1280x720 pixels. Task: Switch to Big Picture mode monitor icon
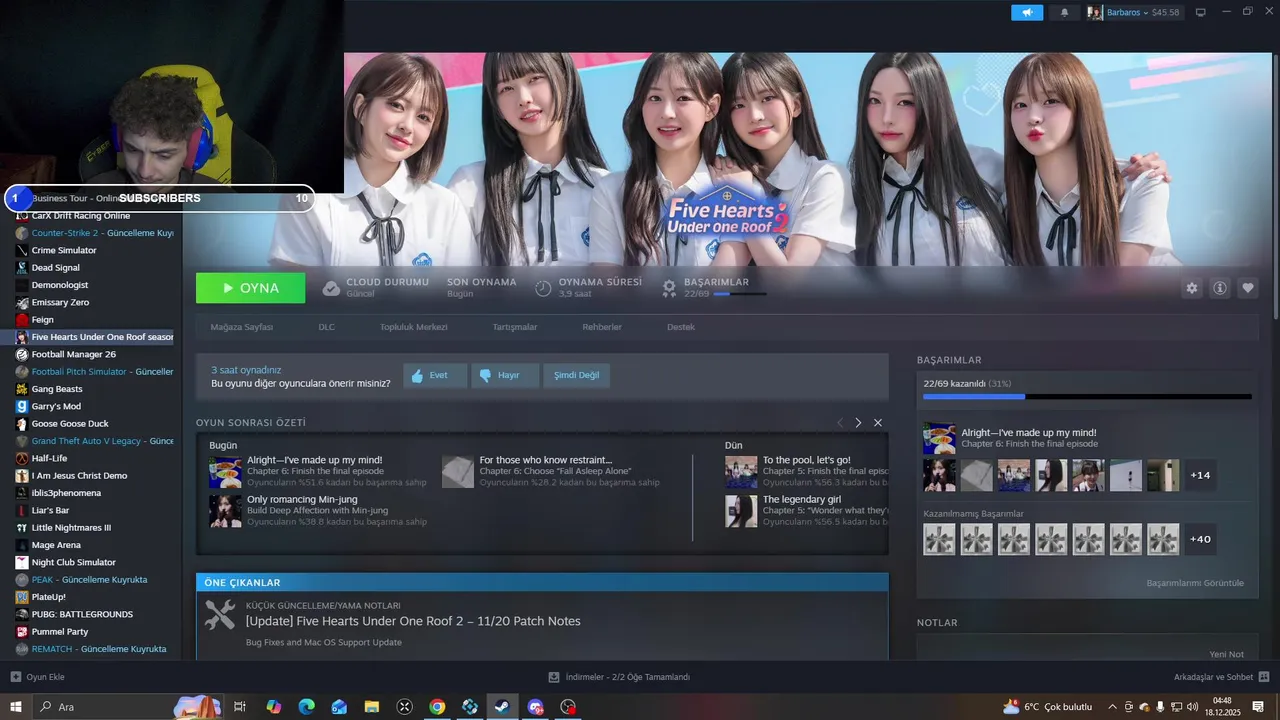click(x=1201, y=12)
